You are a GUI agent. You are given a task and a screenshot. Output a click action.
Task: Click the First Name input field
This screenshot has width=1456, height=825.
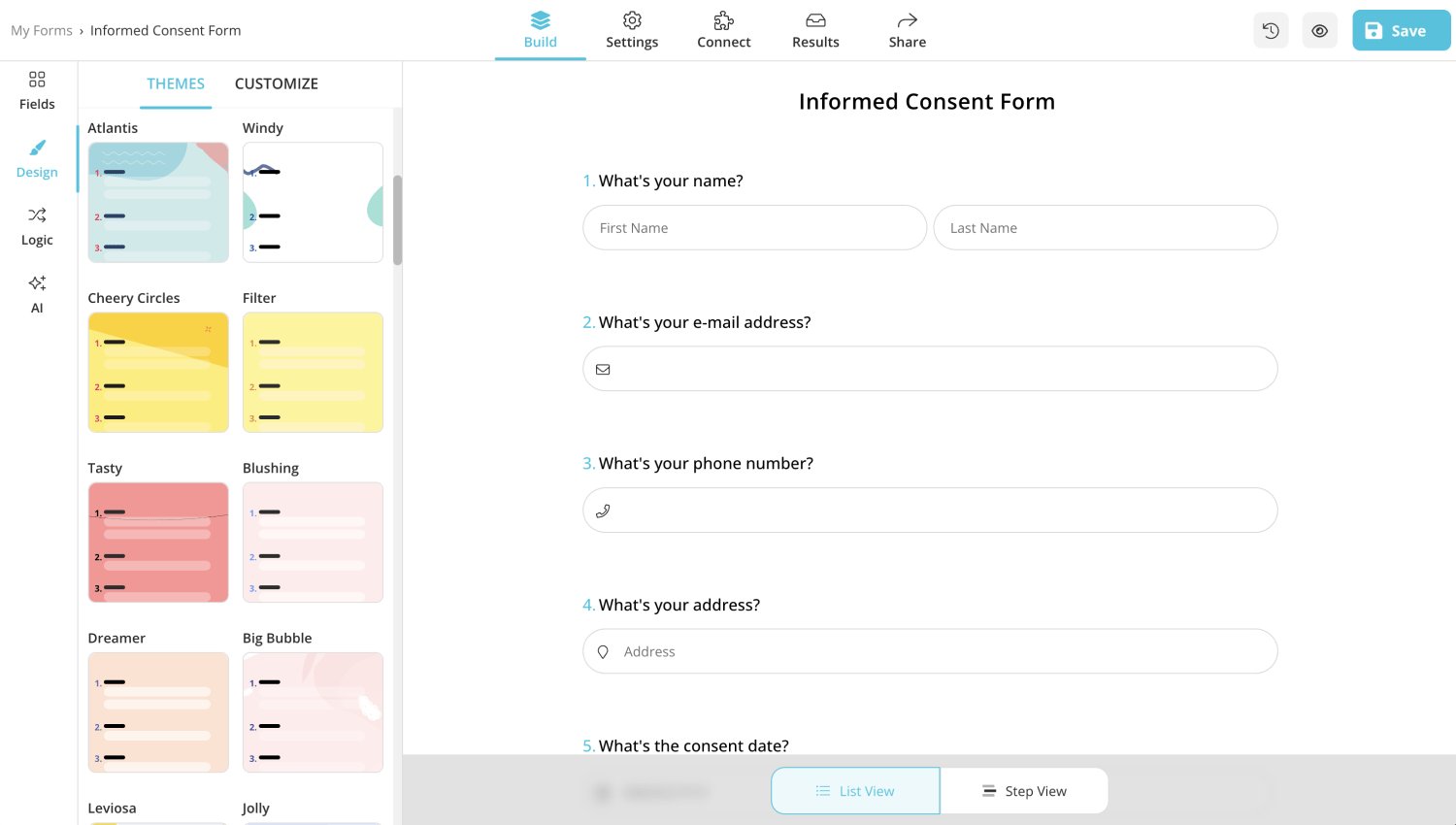point(754,227)
